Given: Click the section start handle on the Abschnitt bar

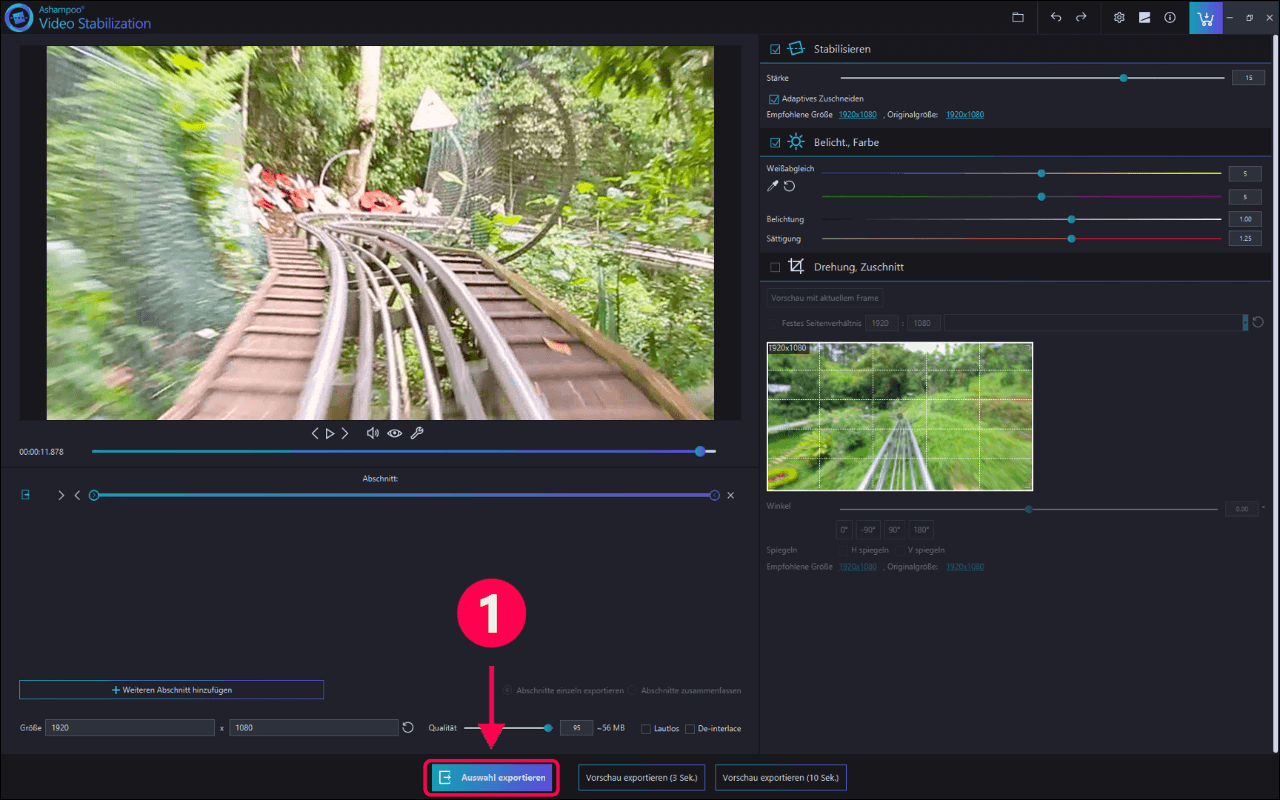Looking at the screenshot, I should tap(94, 495).
